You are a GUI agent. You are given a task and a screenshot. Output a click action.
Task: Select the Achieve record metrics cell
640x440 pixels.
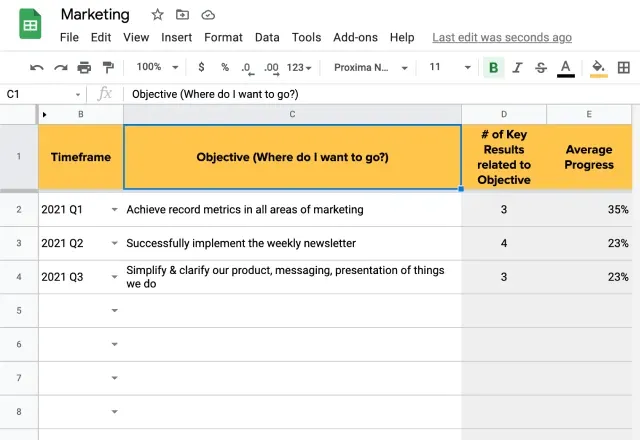click(x=292, y=209)
